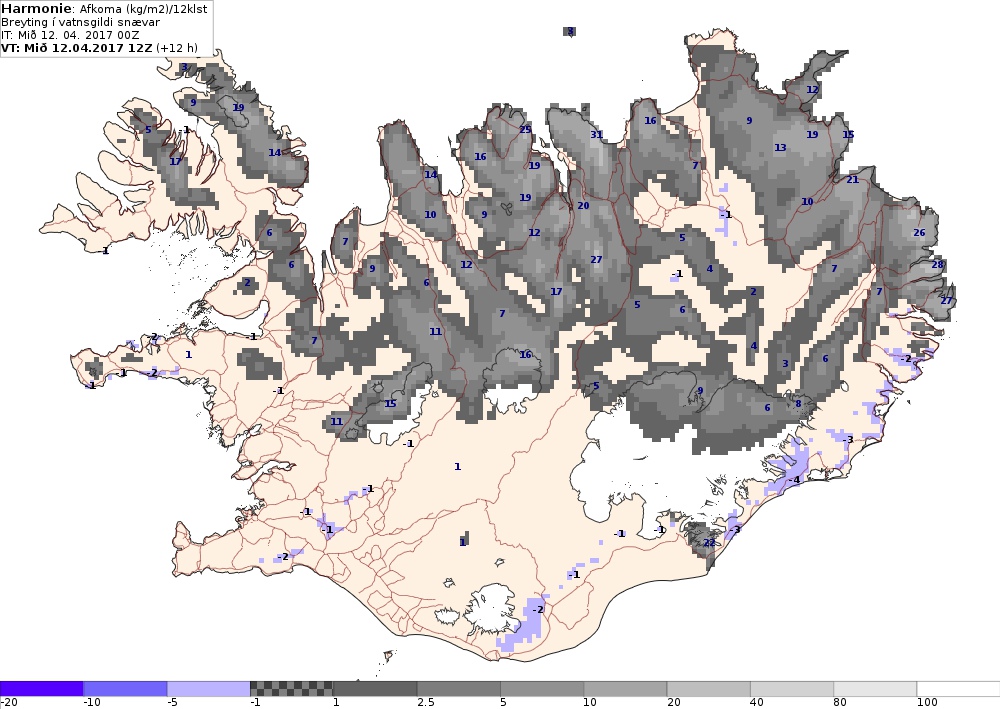Click the '2.5' legend scale label

click(x=426, y=703)
